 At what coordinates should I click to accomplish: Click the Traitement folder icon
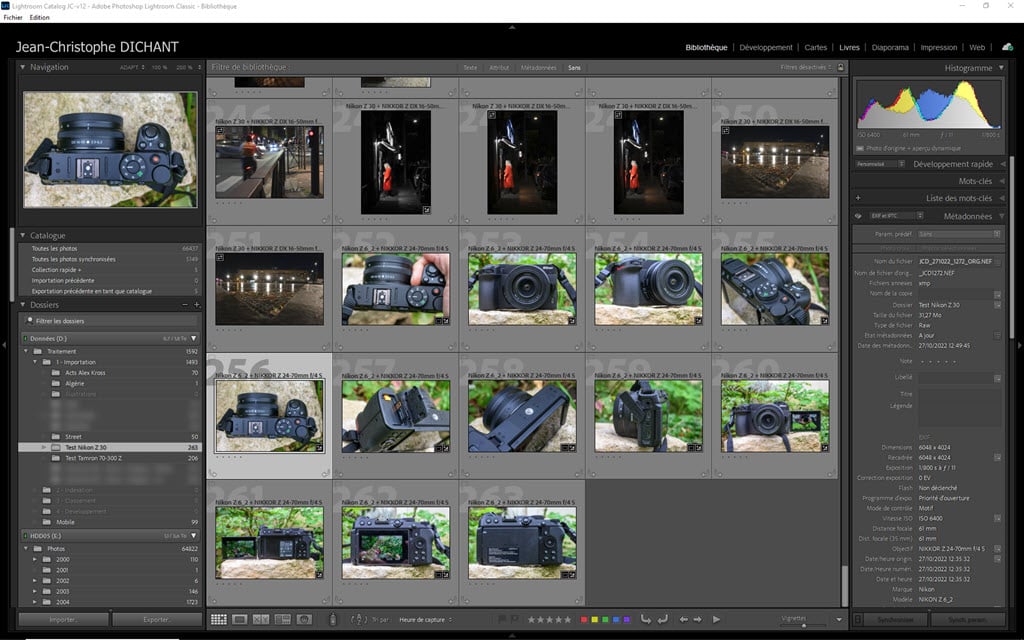(x=38, y=351)
